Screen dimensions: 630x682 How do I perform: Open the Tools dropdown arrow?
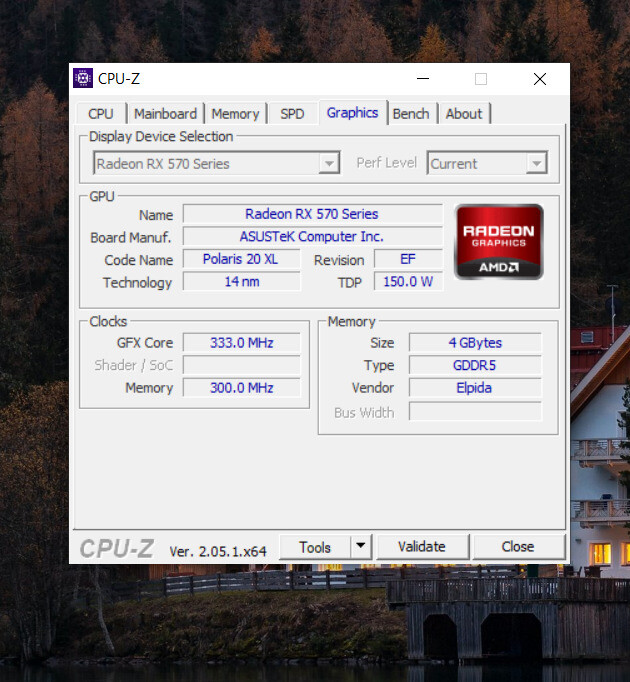[x=361, y=546]
